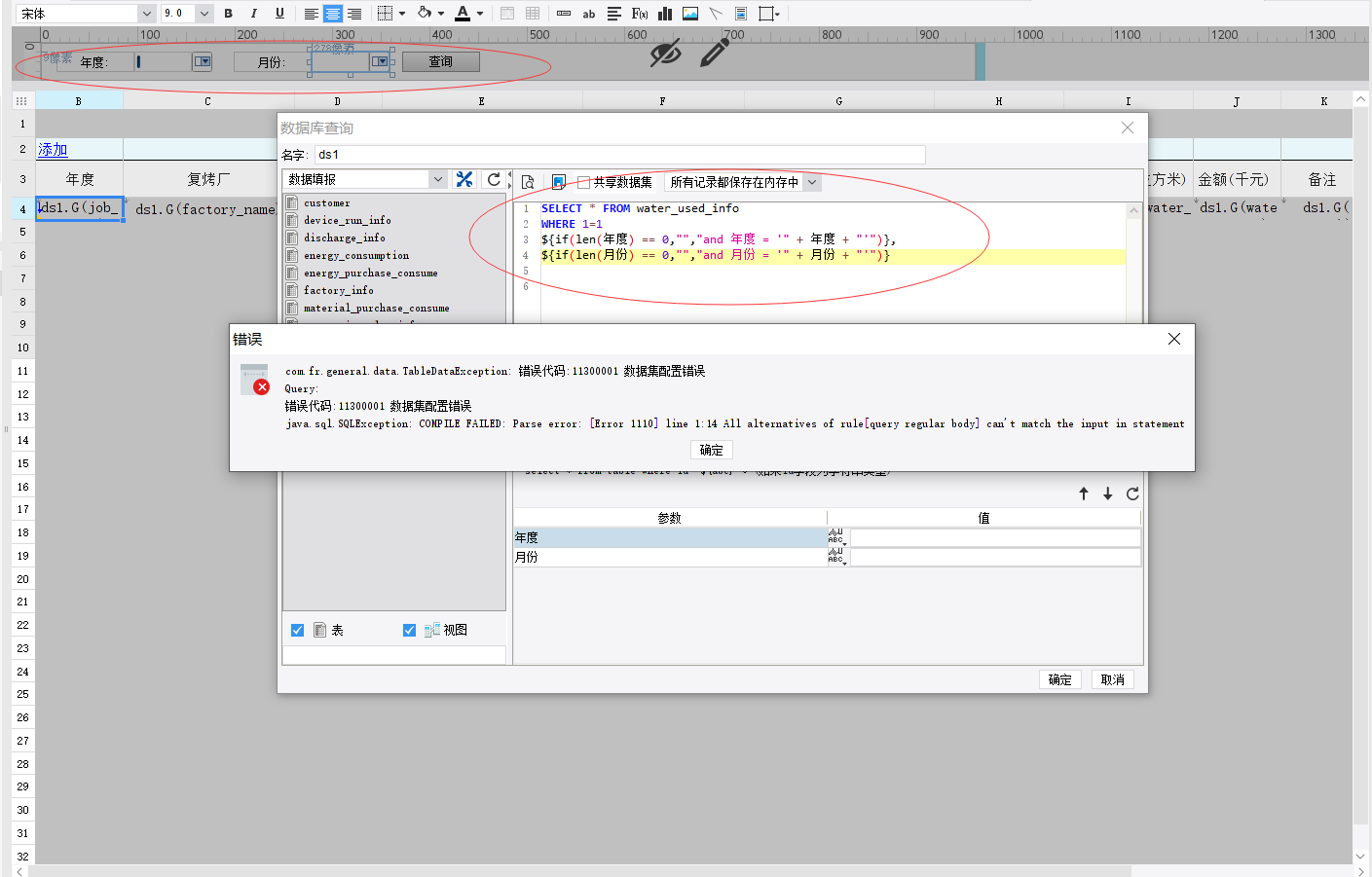Enable the 共享数据集 checkbox
The height and width of the screenshot is (877, 1372).
(584, 182)
